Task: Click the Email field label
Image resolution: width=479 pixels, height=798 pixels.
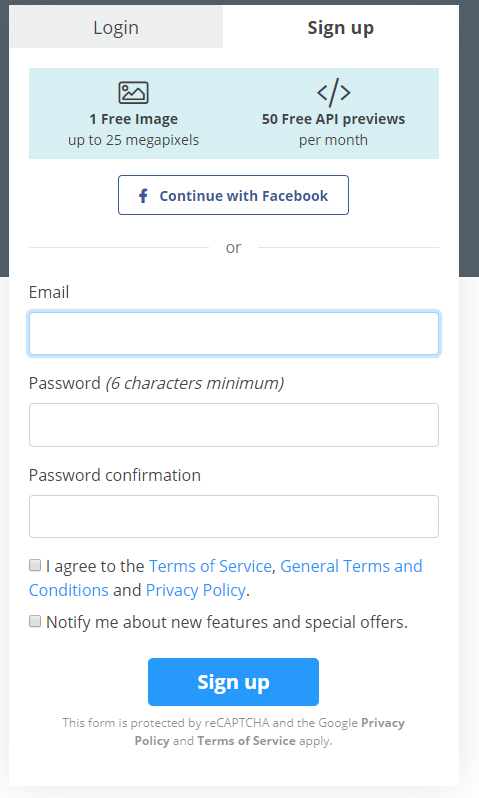Action: 49,292
